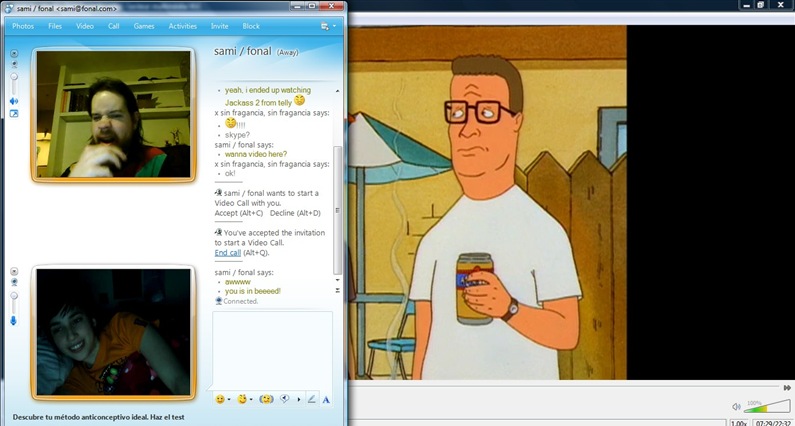This screenshot has width=795, height=426.
Task: Click the message input box
Action: (x=273, y=351)
